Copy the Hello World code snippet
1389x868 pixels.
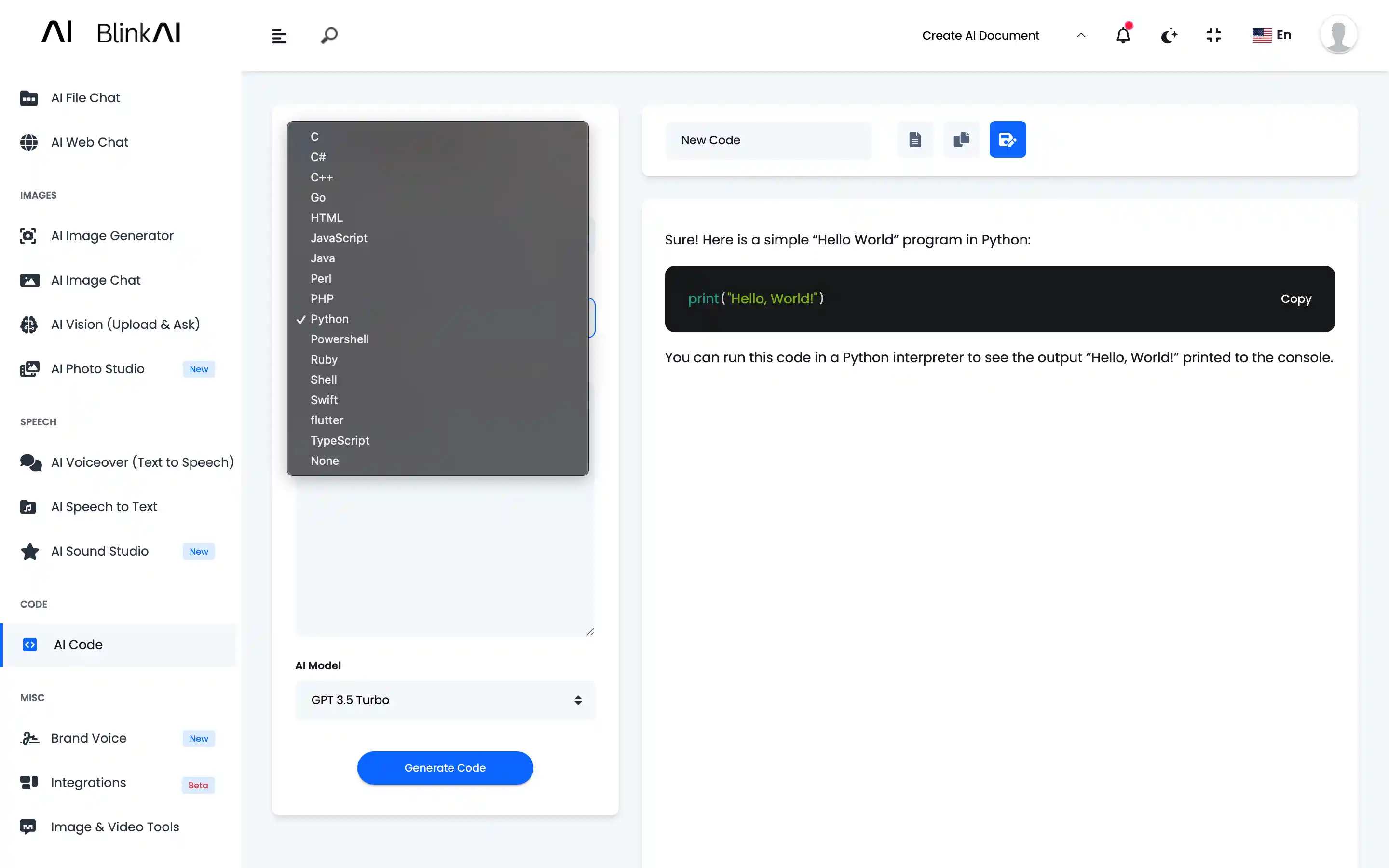click(1296, 299)
